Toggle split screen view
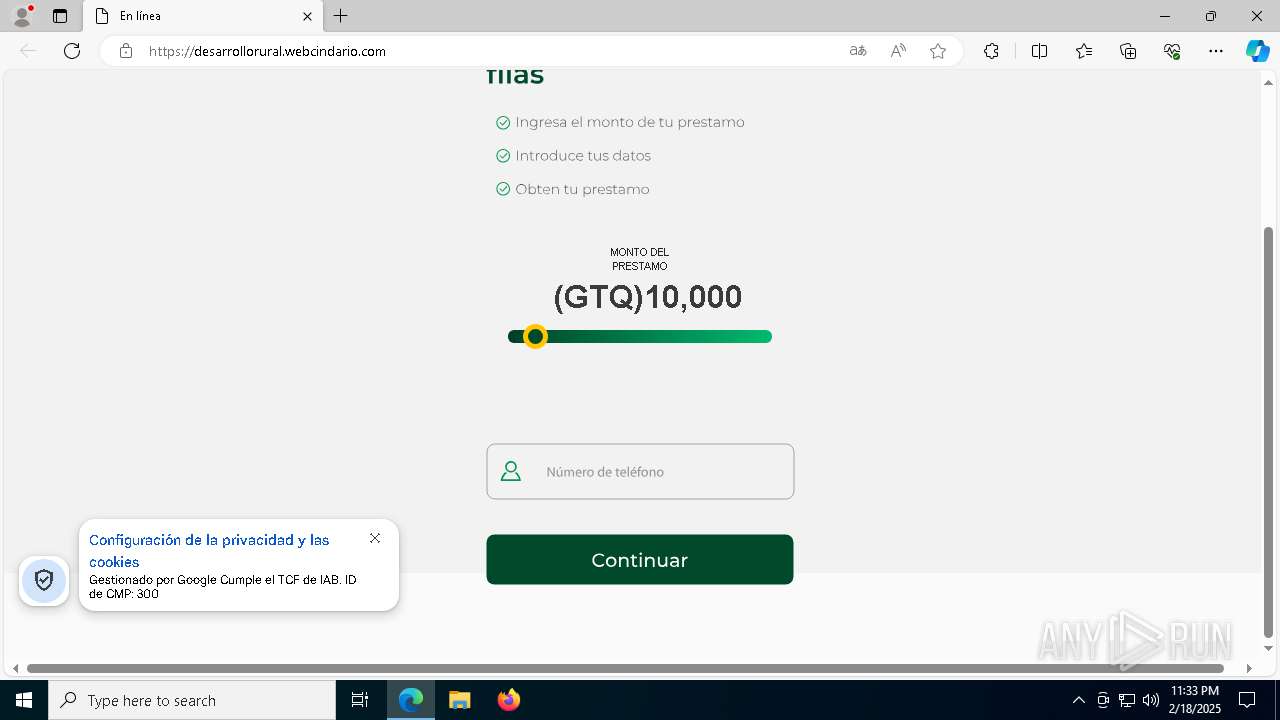 tap(1039, 51)
